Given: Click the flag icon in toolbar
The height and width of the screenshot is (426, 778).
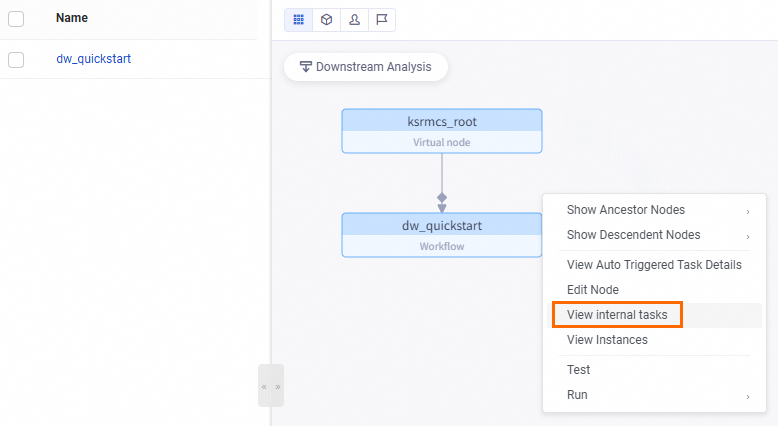Looking at the screenshot, I should 382,20.
